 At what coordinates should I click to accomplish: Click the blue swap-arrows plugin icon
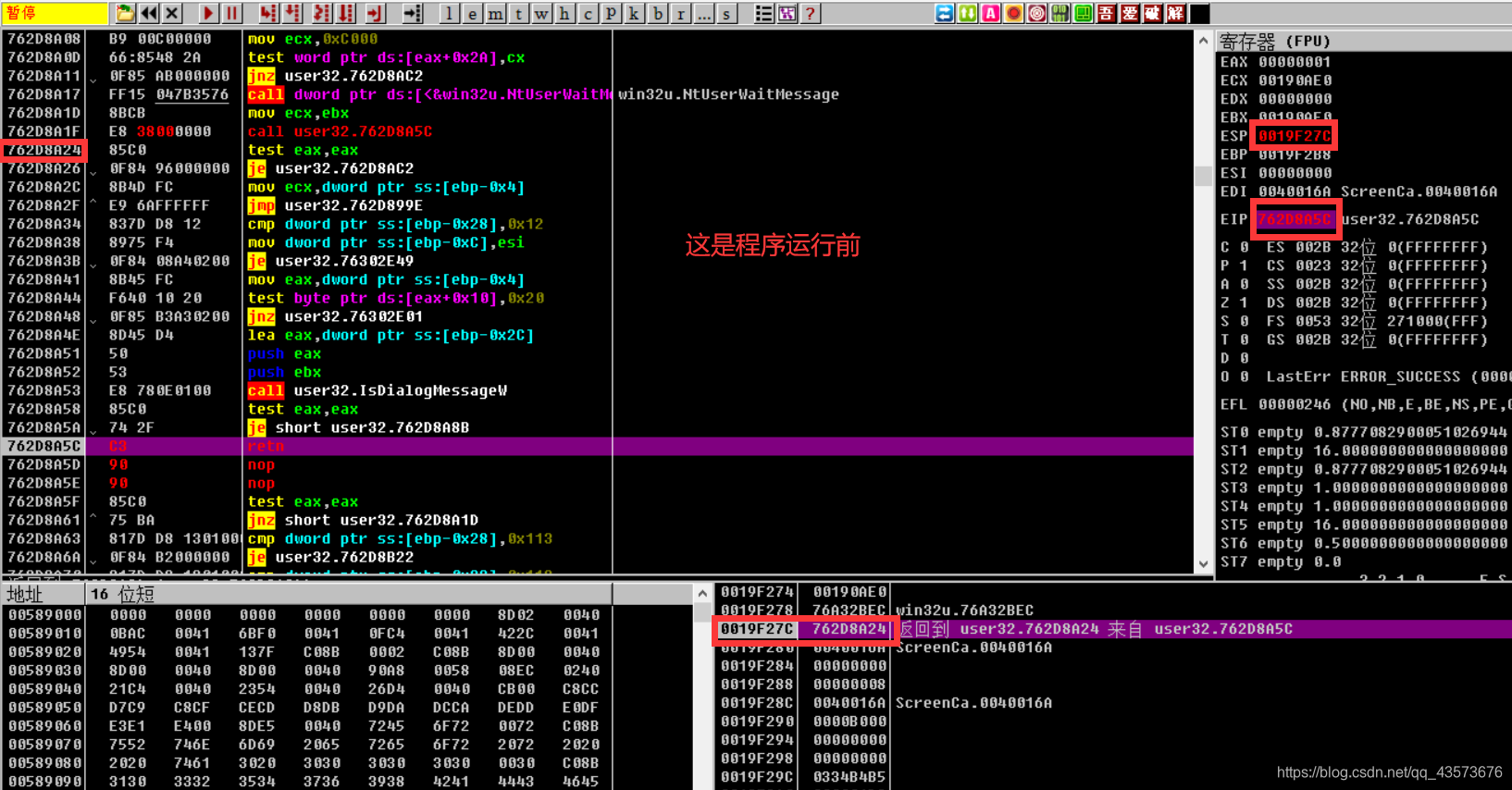click(x=944, y=13)
